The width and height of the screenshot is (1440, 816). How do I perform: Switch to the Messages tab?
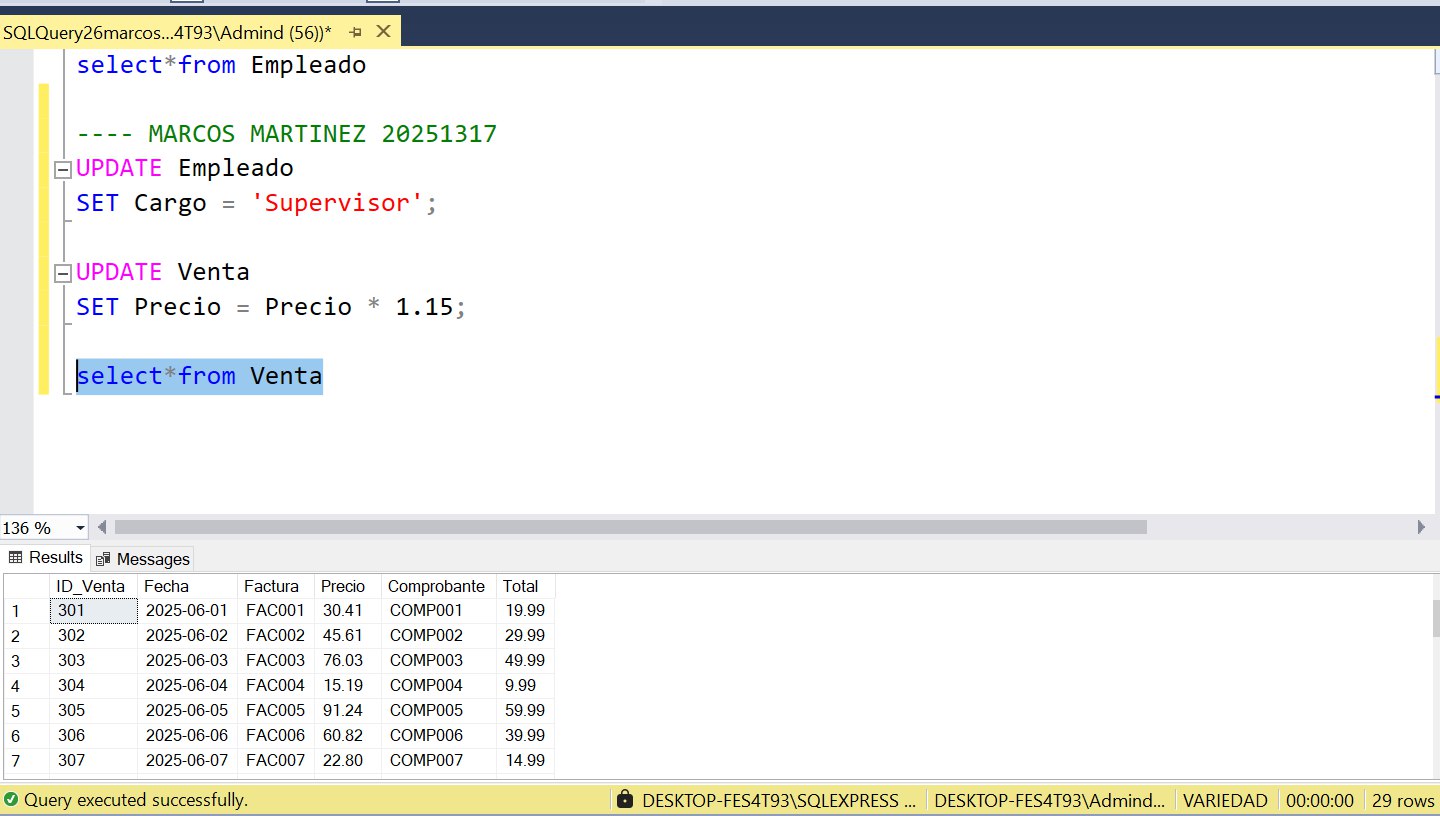click(152, 559)
